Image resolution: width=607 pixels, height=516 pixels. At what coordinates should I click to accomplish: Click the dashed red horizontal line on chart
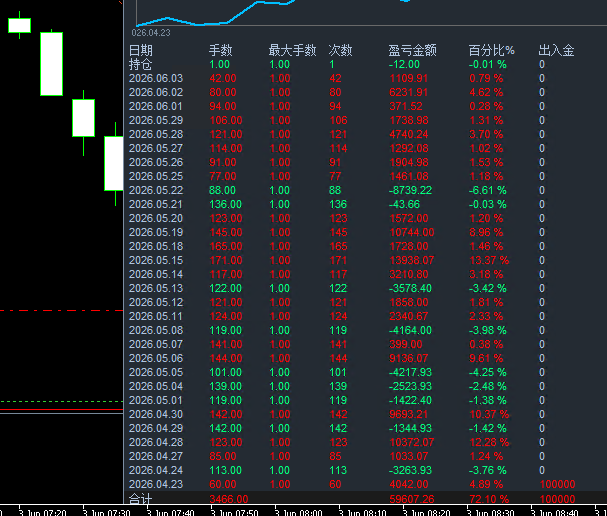click(x=62, y=310)
